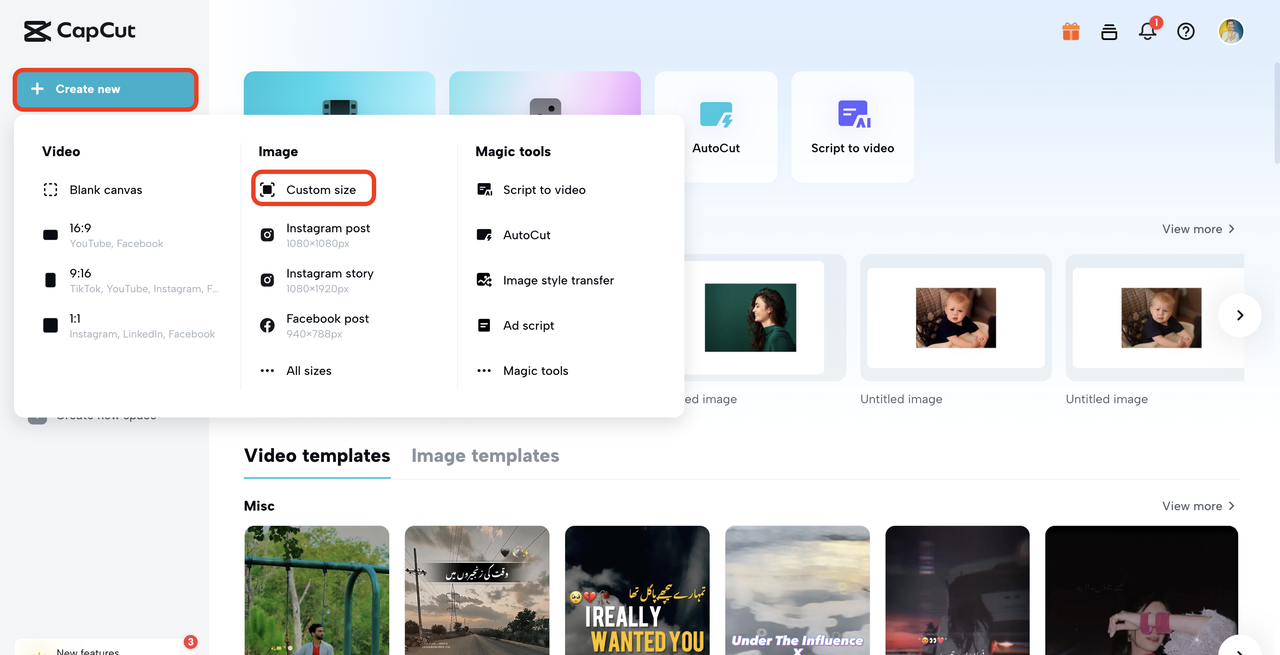Open Ad script tool
Screen dimensions: 1280x655
(515, 325)
